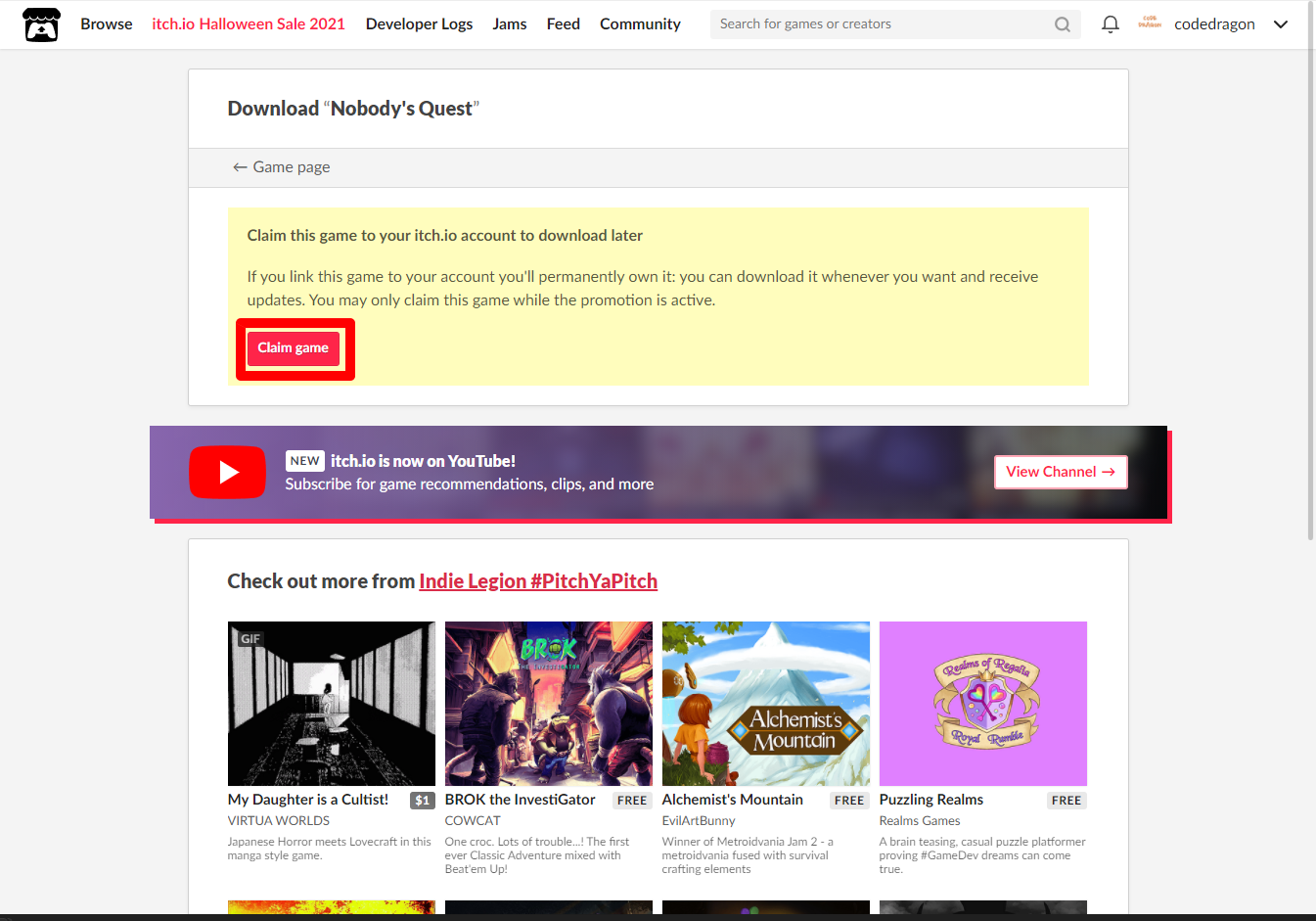Click the View Channel button
This screenshot has height=921, width=1316.
coord(1061,472)
